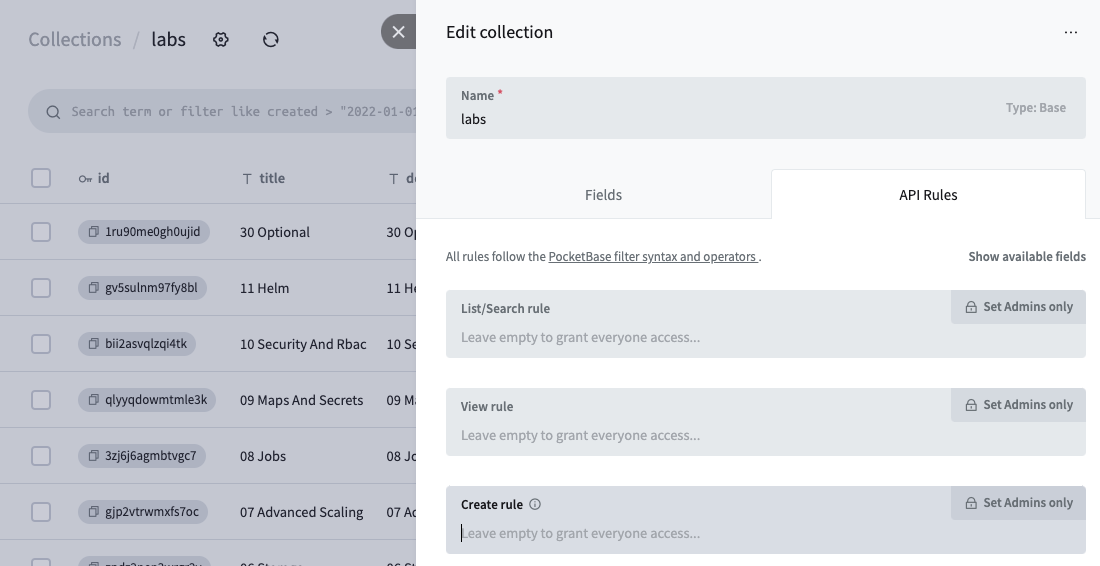Set Create rule to Admins only

[x=1019, y=504]
